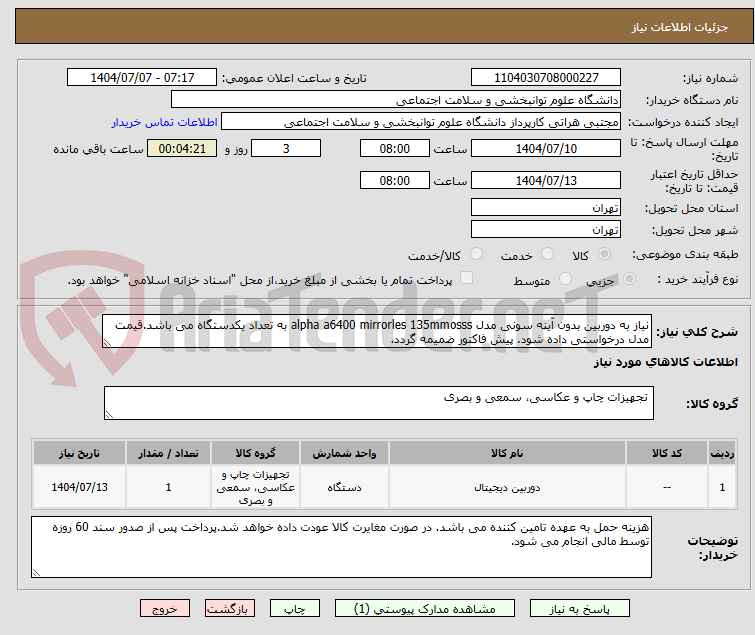Click the need number field 1104030708000227
755x635 pixels.
click(546, 78)
